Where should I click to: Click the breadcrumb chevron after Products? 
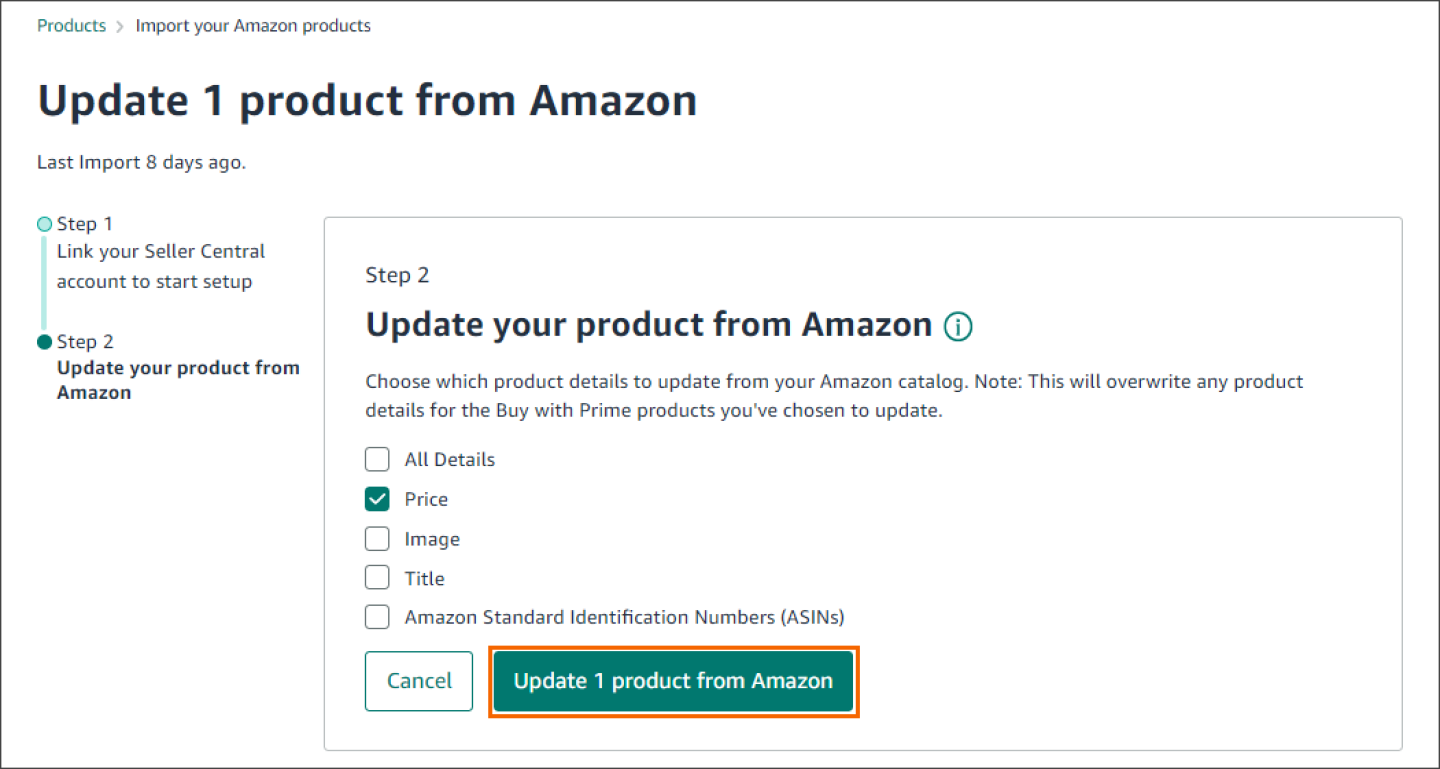119,25
